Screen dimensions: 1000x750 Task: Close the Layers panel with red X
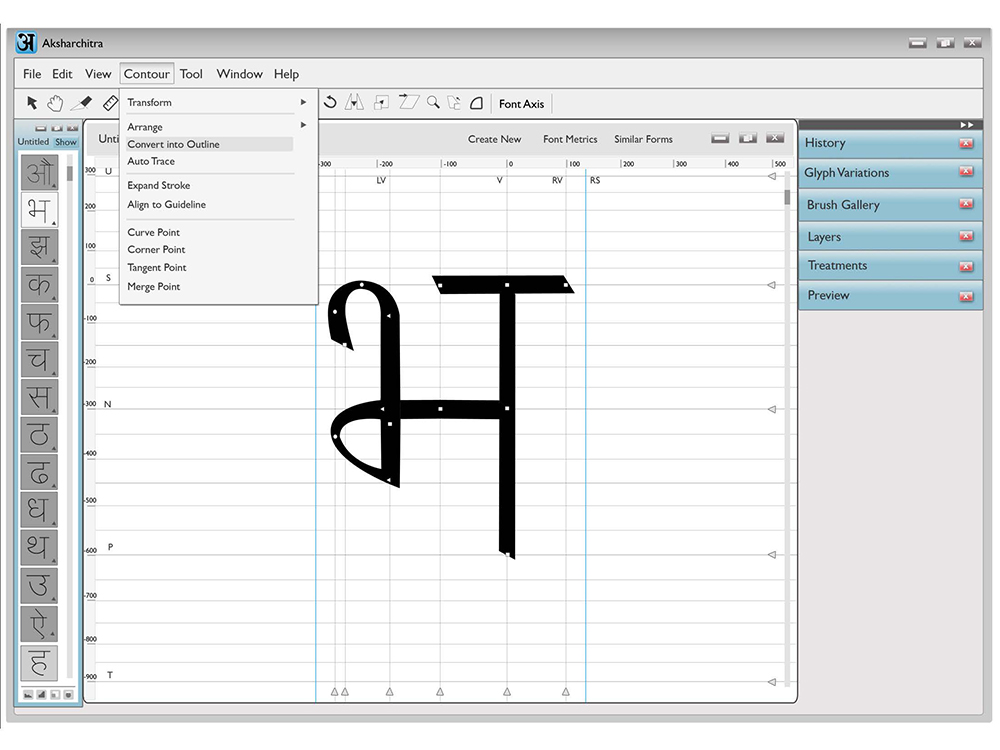click(965, 237)
